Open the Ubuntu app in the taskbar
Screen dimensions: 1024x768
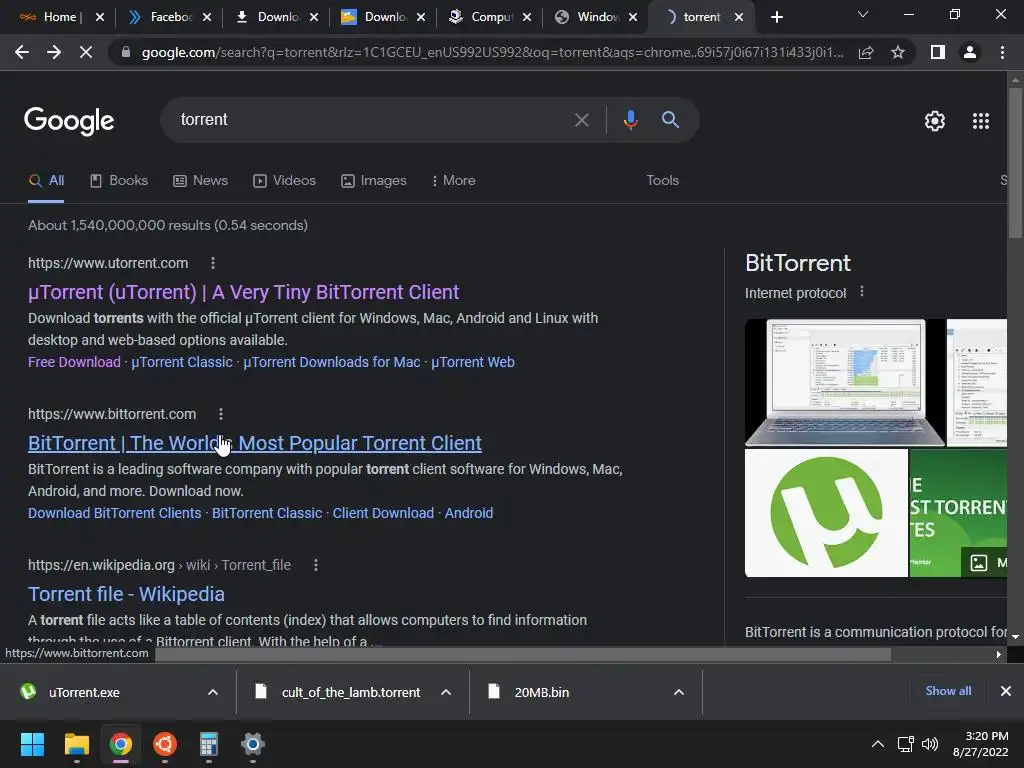pos(165,744)
